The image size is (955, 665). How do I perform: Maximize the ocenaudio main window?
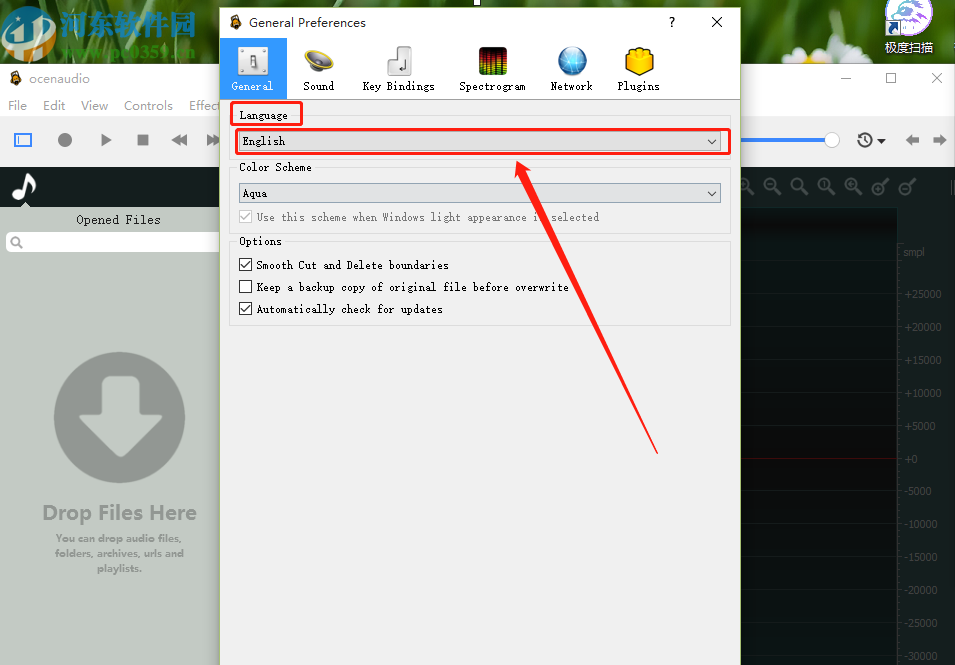891,78
